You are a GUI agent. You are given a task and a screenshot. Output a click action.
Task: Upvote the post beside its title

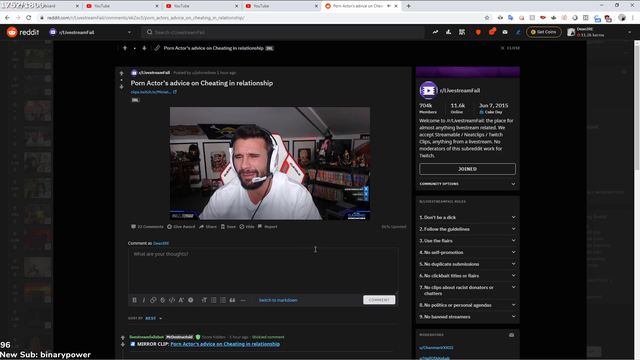coord(121,73)
